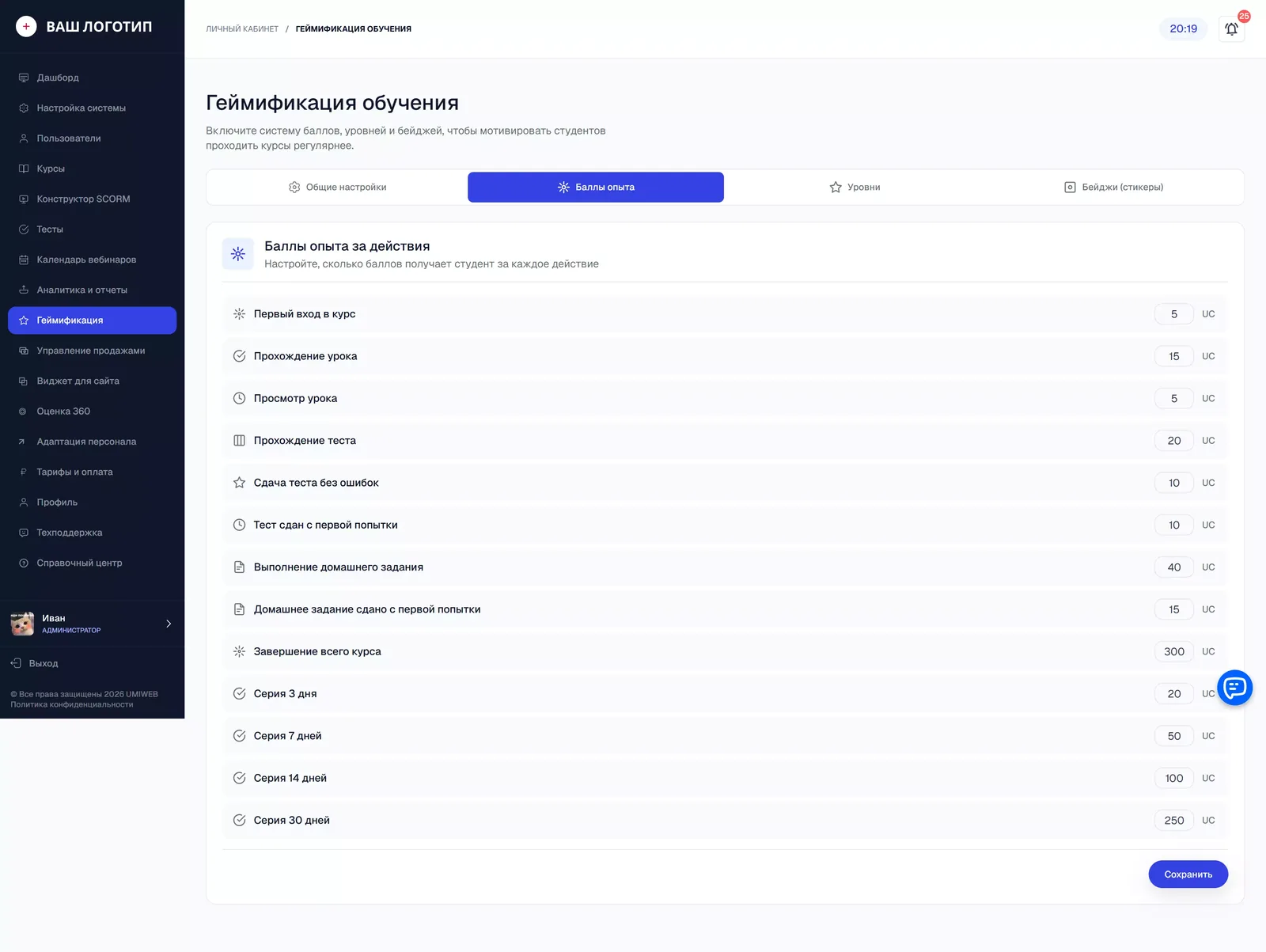Click the 20:19 time badge
Image resolution: width=1266 pixels, height=952 pixels.
pyautogui.click(x=1183, y=28)
